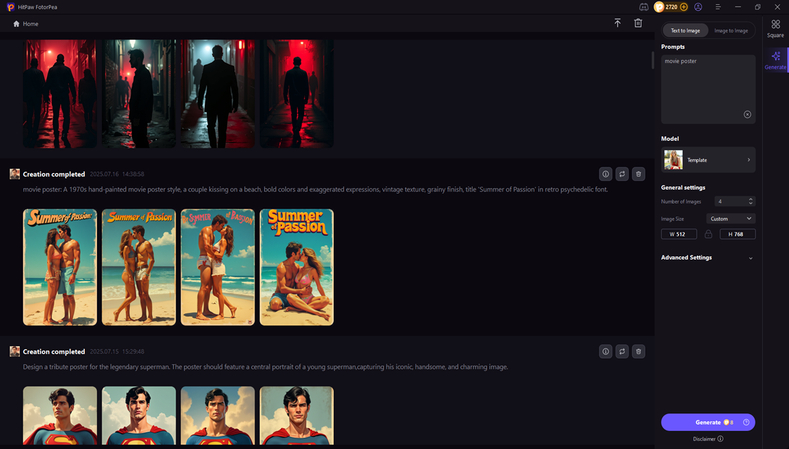Open the Template model selector
The image size is (789, 449).
click(708, 160)
